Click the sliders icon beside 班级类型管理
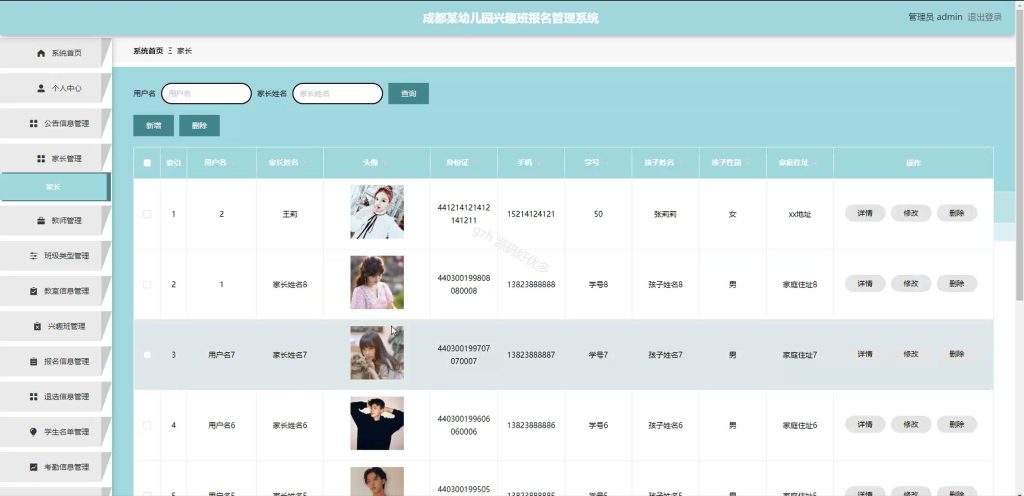 (34, 256)
